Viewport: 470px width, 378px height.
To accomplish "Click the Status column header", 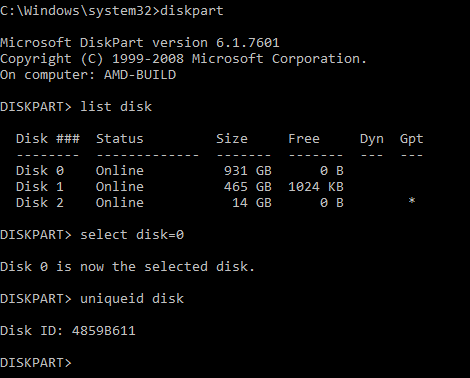I will (x=120, y=139).
